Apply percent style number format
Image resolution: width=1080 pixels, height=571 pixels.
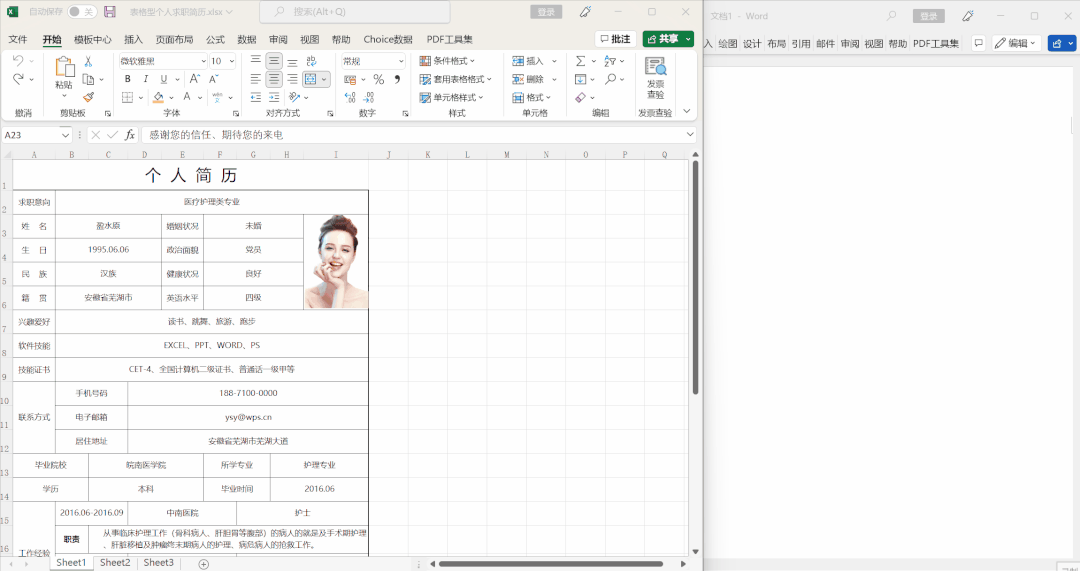tap(378, 79)
